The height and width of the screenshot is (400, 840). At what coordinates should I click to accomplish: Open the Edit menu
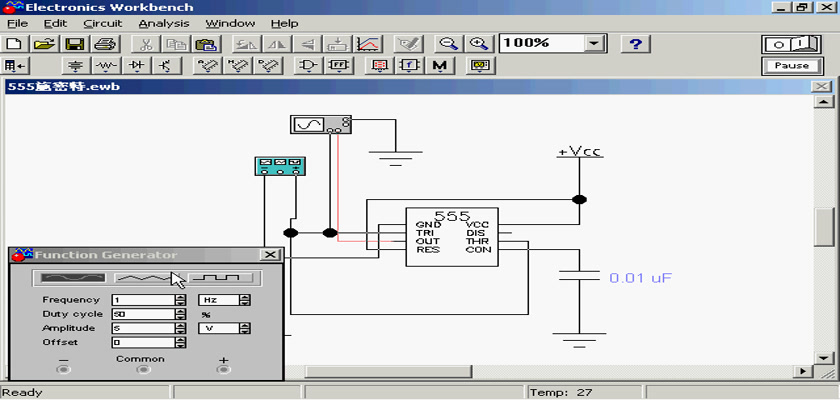55,24
